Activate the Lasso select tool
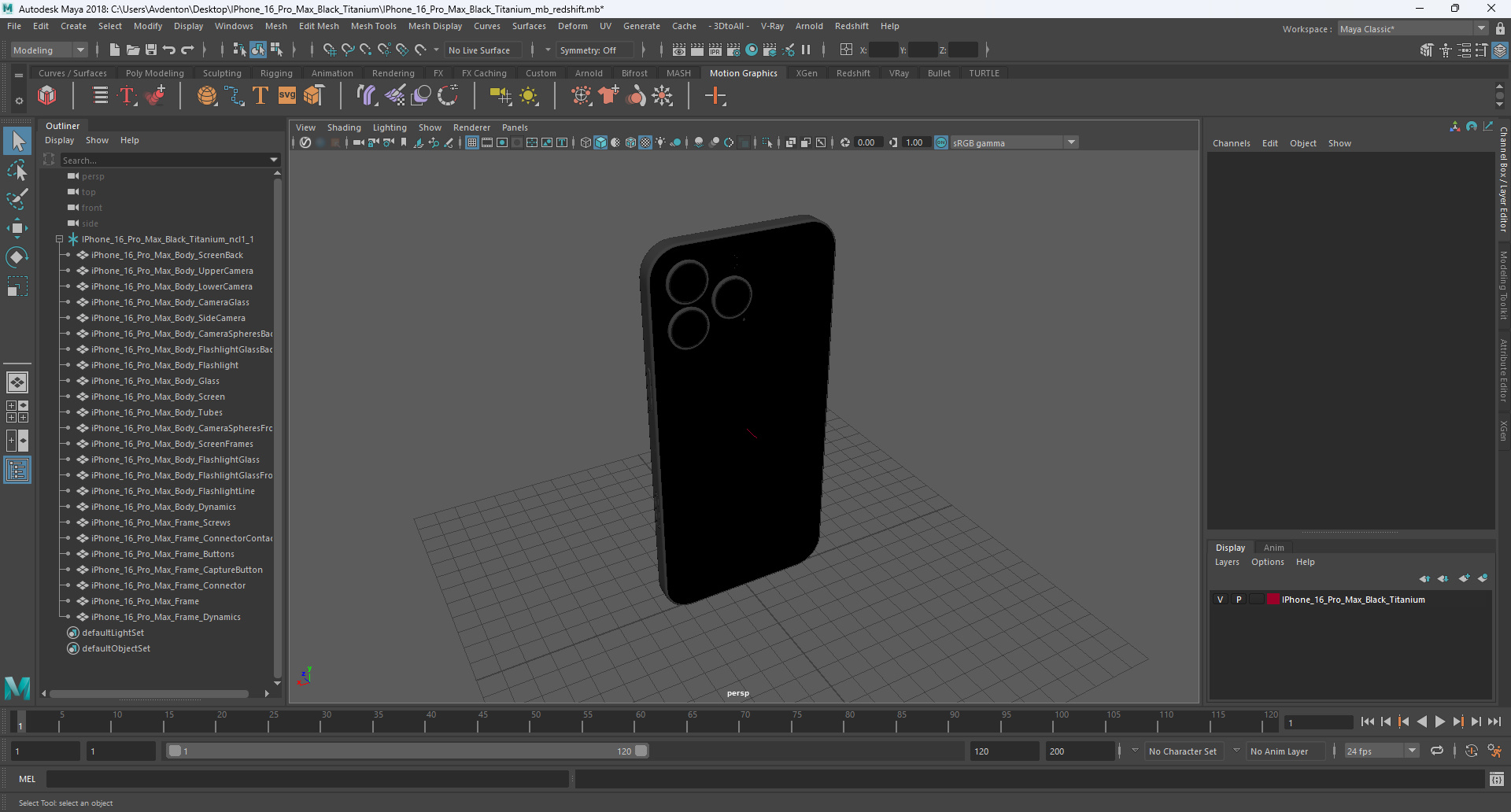This screenshot has height=812, width=1511. tap(17, 170)
